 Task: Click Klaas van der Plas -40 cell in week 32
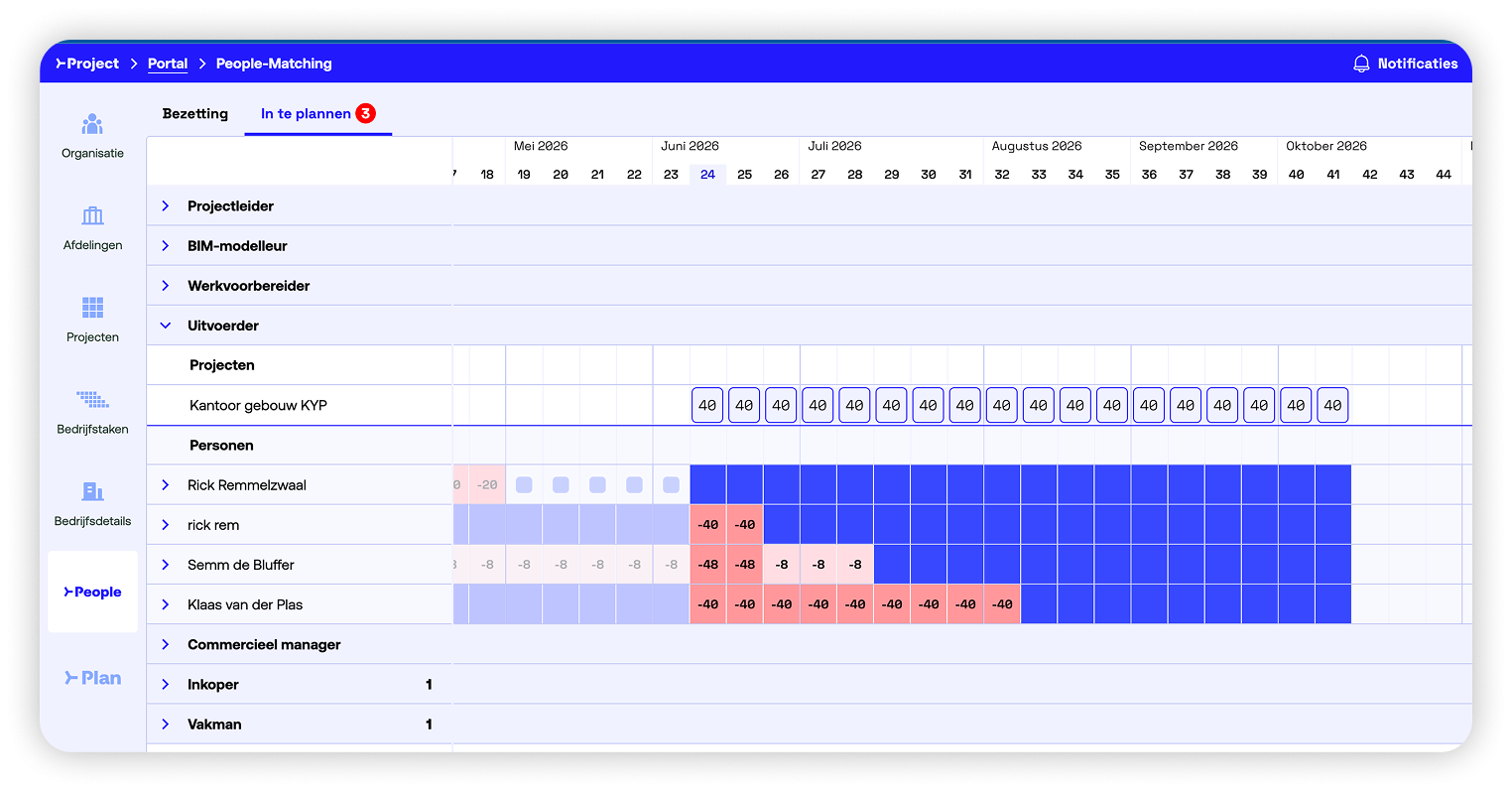pyautogui.click(x=1002, y=604)
